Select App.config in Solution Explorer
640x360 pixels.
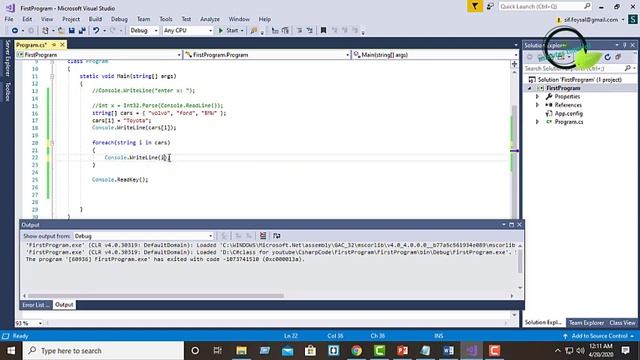(569, 113)
